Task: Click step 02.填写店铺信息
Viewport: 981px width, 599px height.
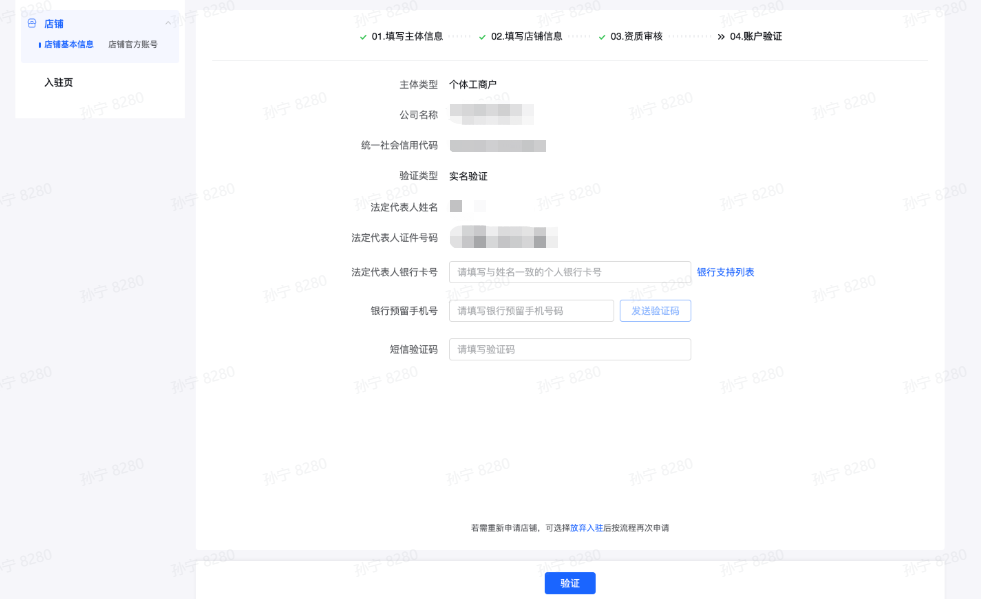Action: (x=527, y=36)
